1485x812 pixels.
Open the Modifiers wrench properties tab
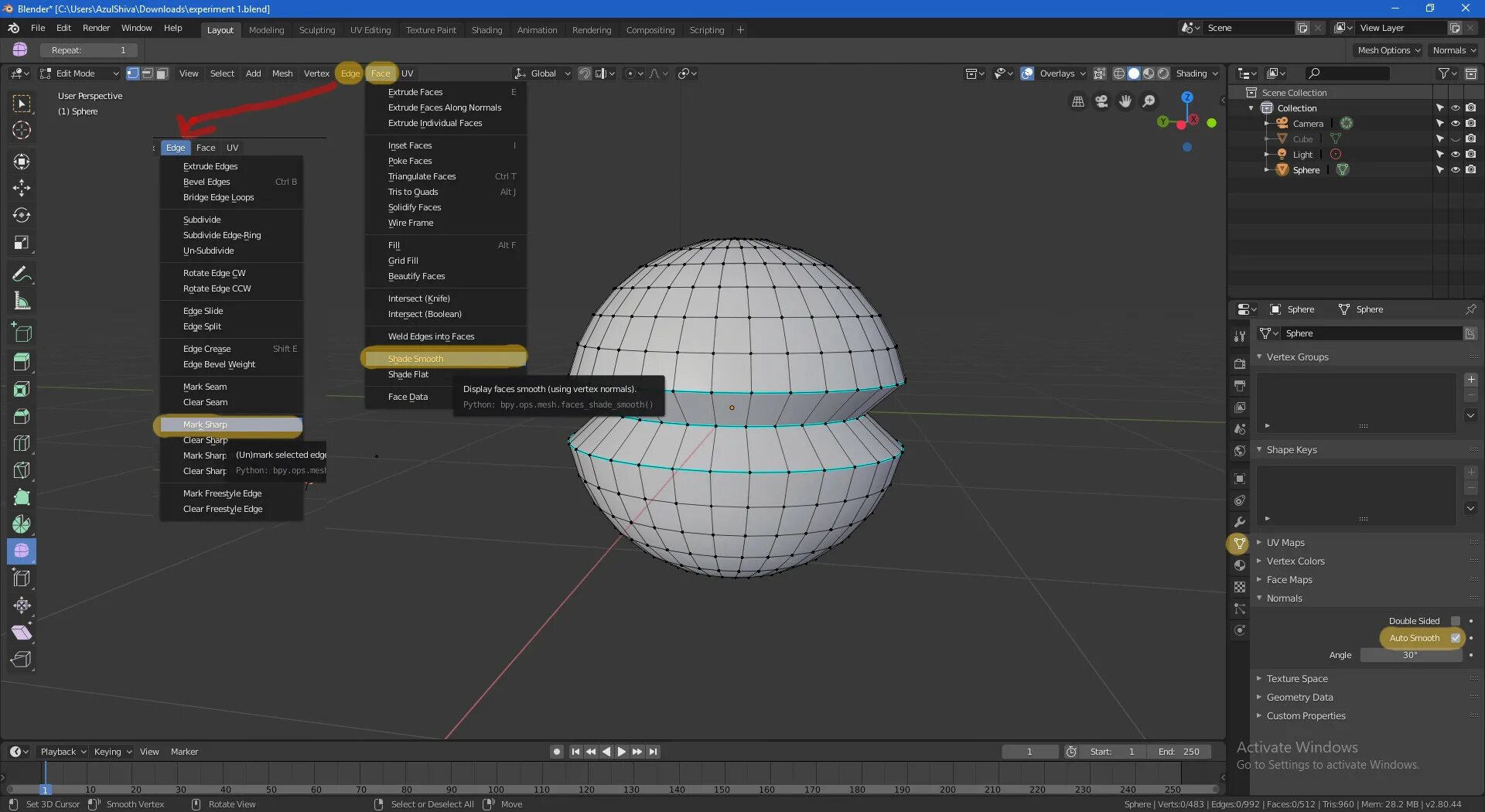(x=1240, y=522)
